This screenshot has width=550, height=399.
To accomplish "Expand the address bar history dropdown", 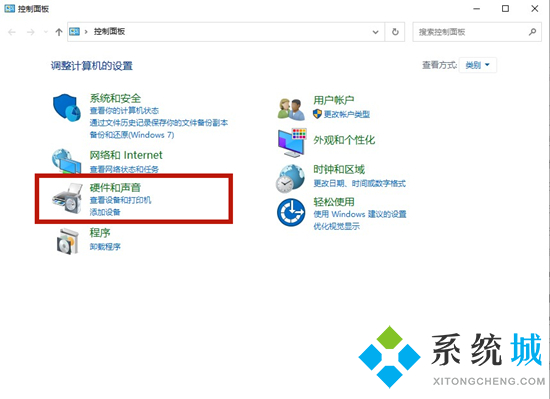I will tap(375, 32).
